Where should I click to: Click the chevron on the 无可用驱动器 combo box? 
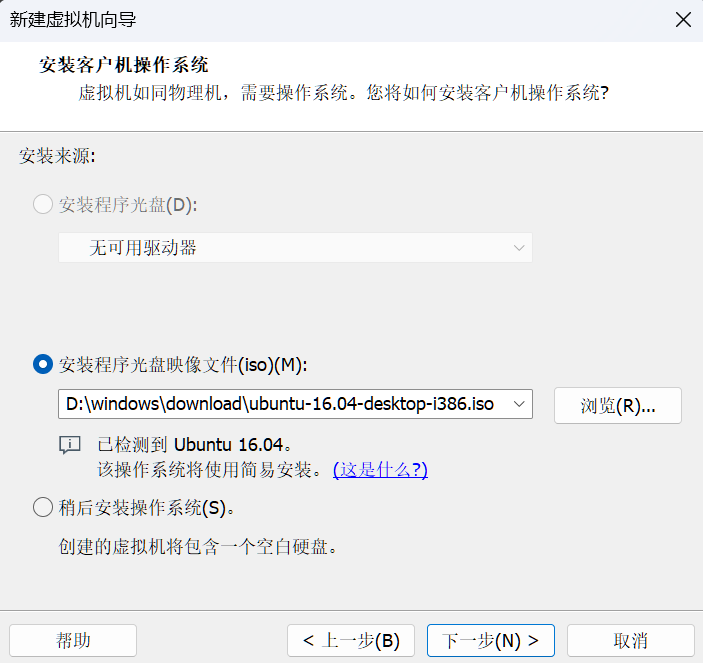[519, 247]
